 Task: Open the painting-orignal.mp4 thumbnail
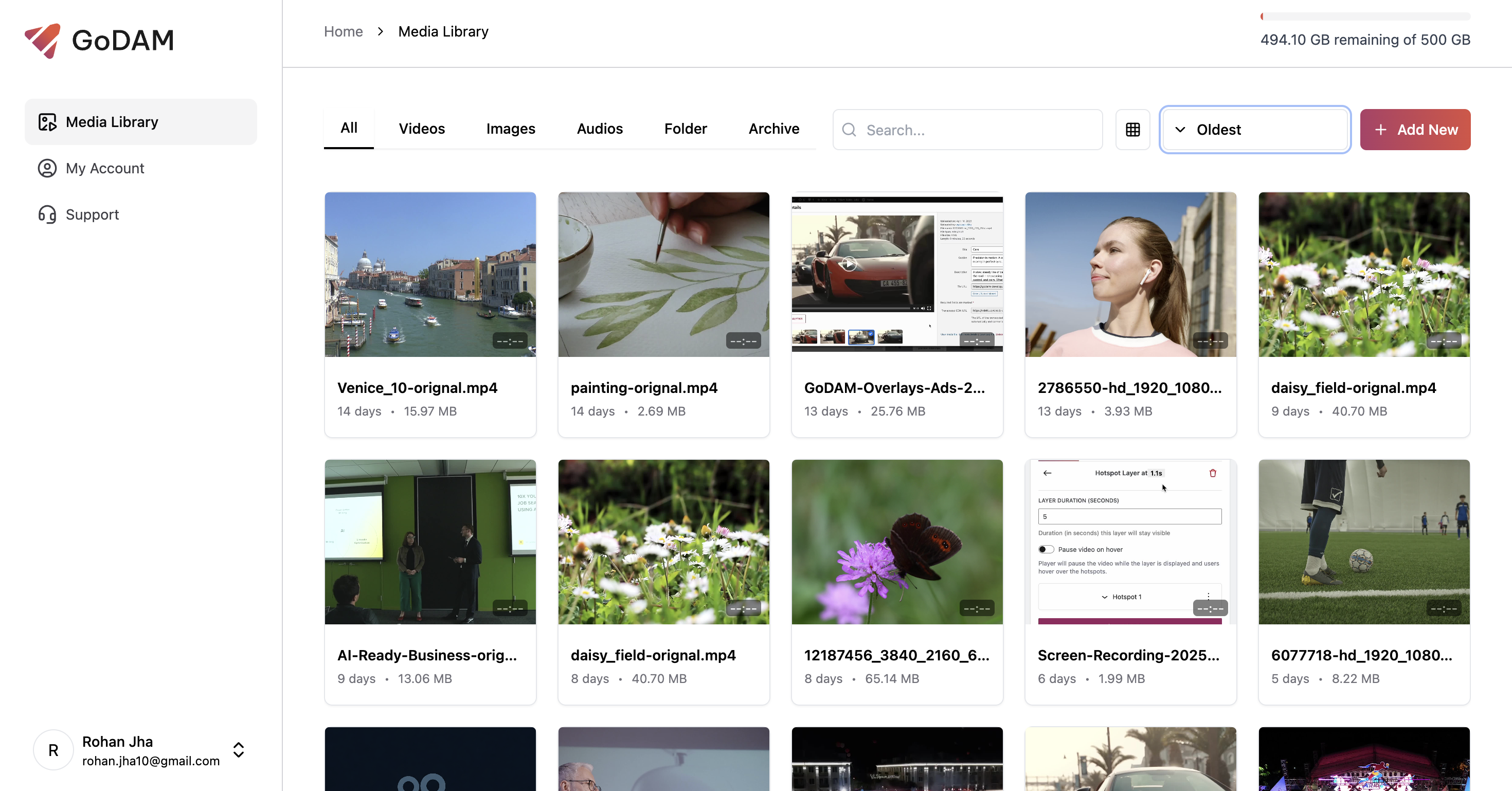664,275
